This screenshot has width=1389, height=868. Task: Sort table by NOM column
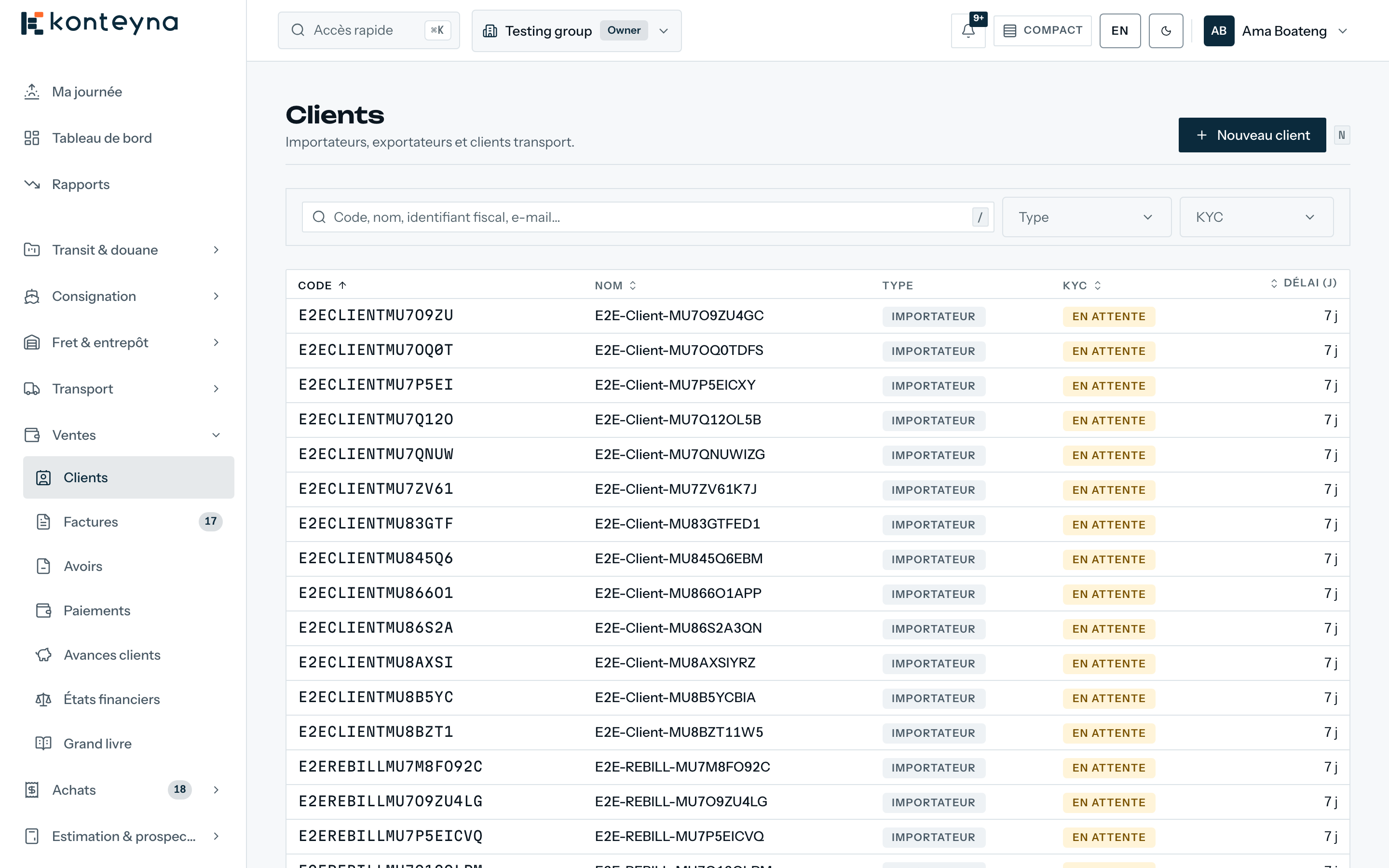(x=615, y=285)
